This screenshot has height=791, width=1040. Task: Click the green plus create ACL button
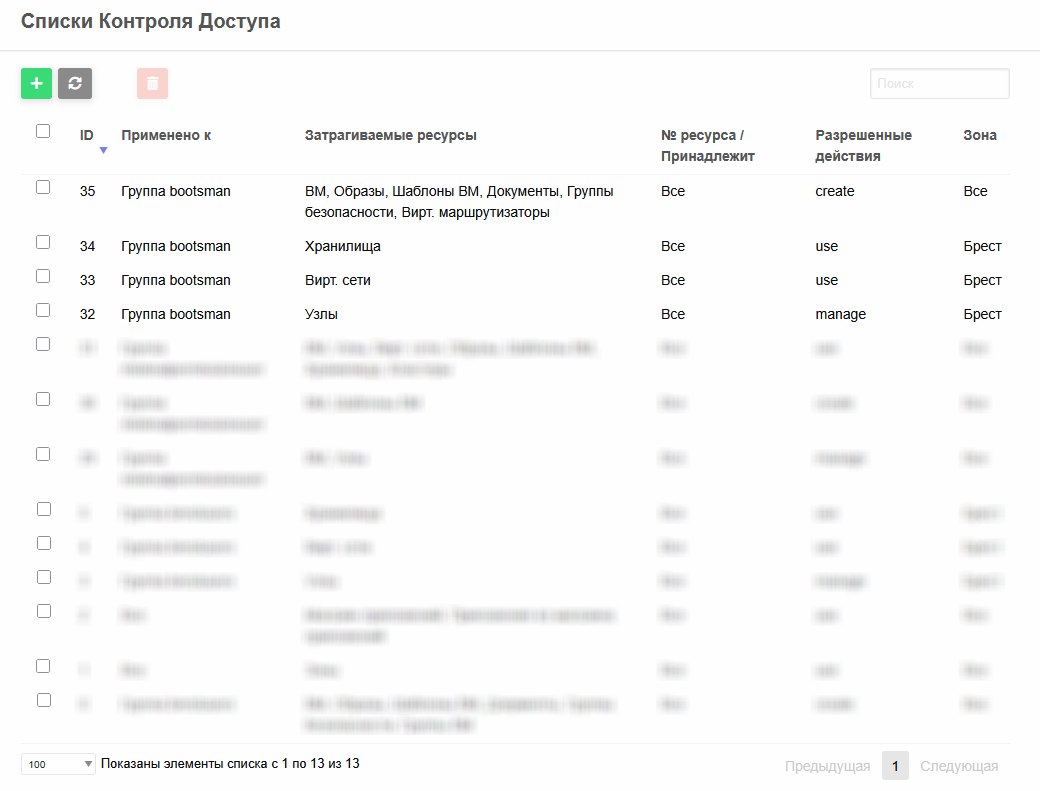pyautogui.click(x=36, y=84)
